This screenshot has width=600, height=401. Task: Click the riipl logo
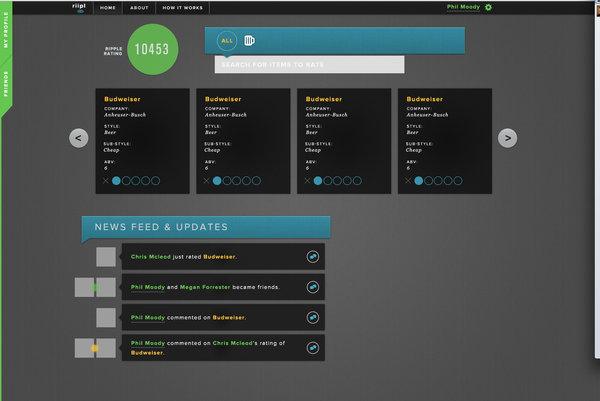point(79,7)
